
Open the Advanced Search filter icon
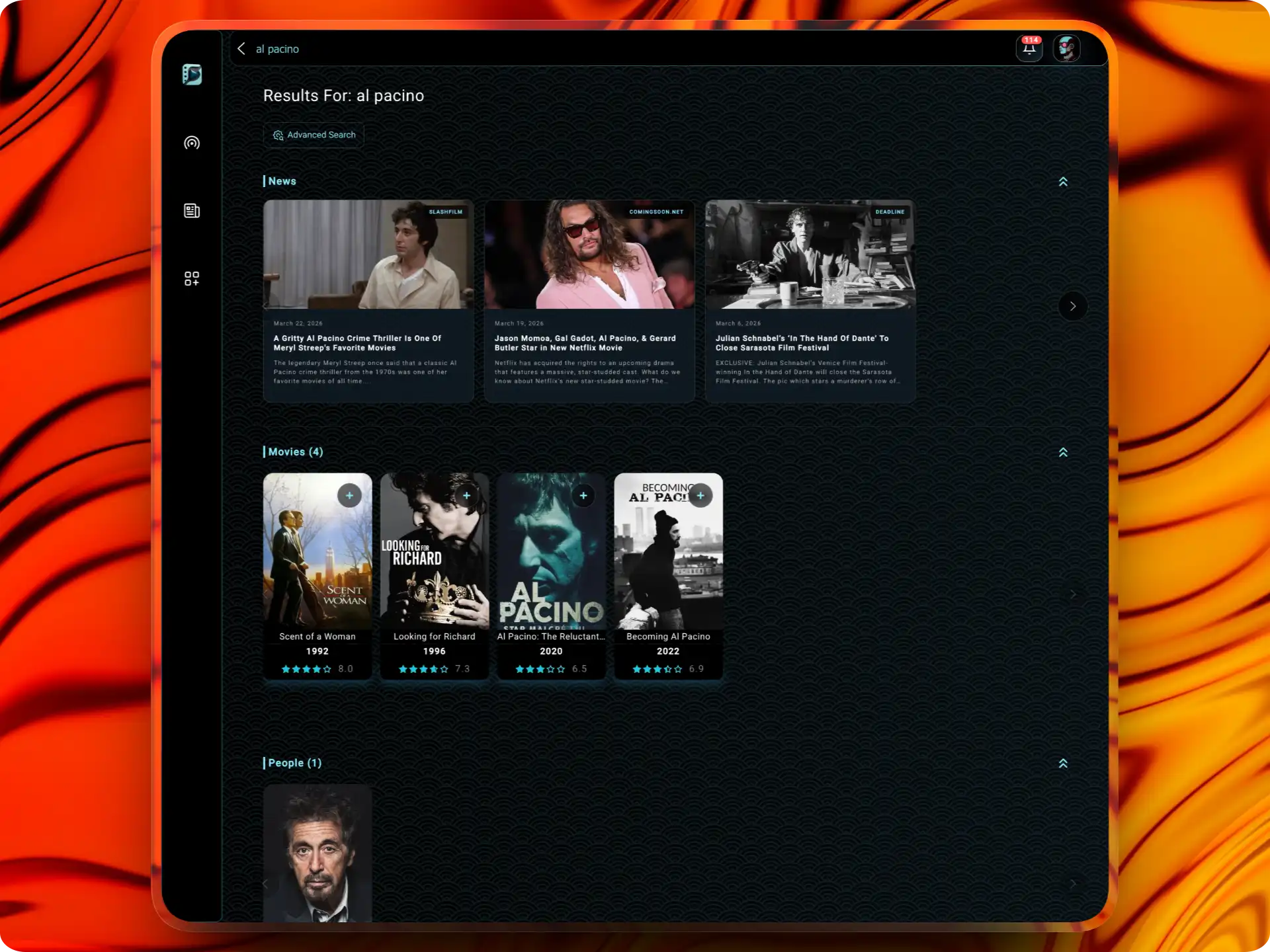tap(278, 135)
